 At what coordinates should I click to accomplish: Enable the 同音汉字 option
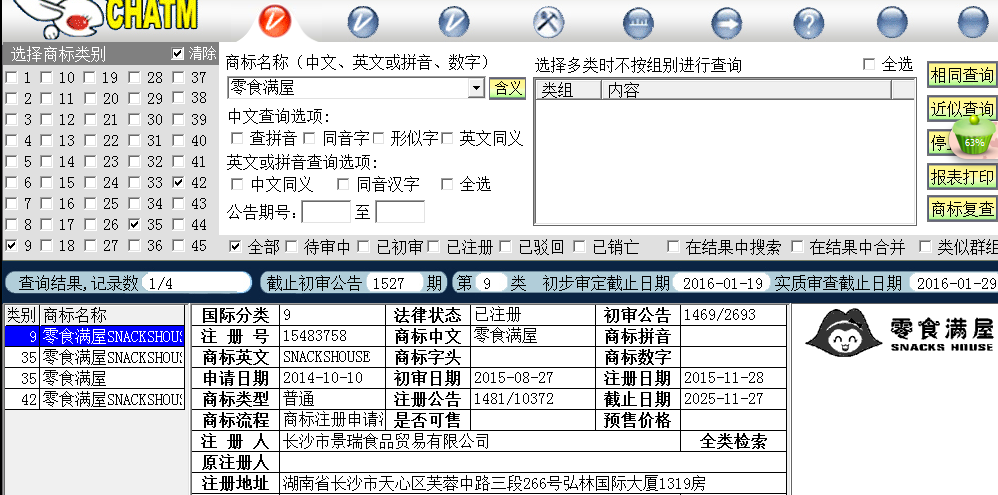343,185
